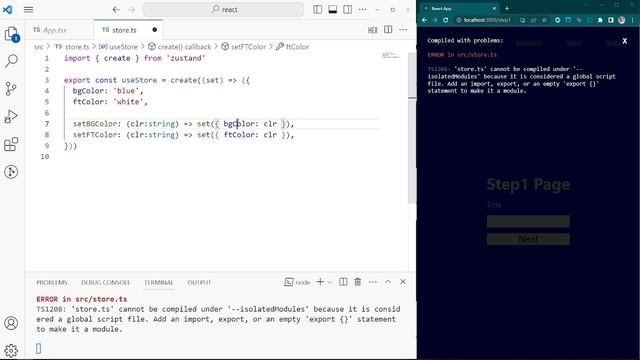Select the React App browser tab
Viewport: 640px width, 360px height.
[457, 8]
